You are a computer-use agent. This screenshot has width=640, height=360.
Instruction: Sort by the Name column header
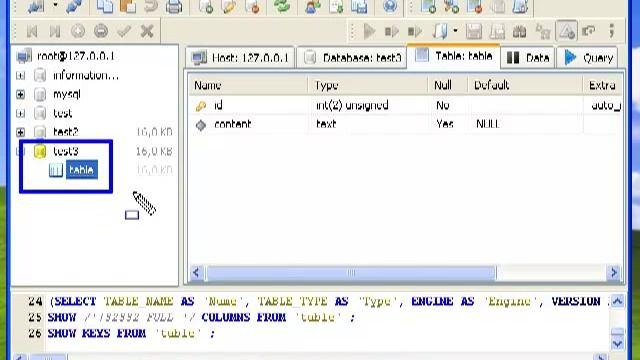click(248, 85)
